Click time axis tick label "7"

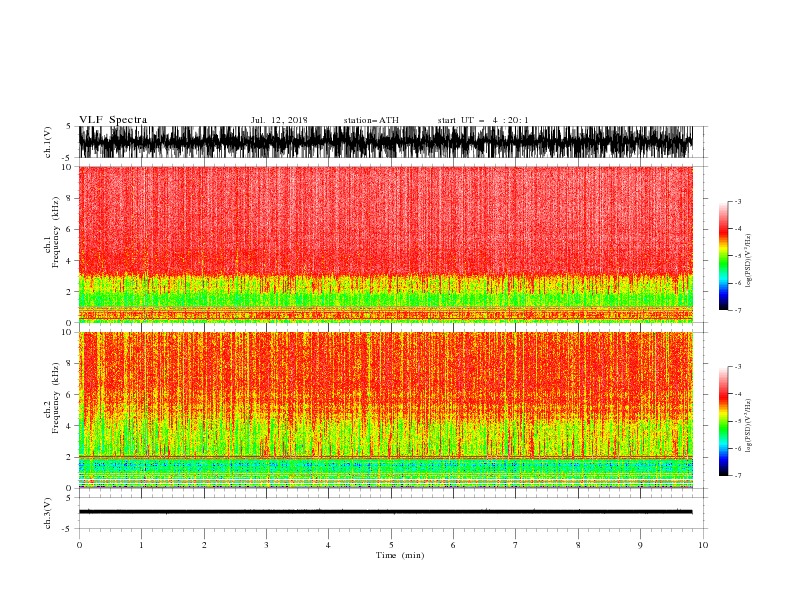click(x=516, y=545)
